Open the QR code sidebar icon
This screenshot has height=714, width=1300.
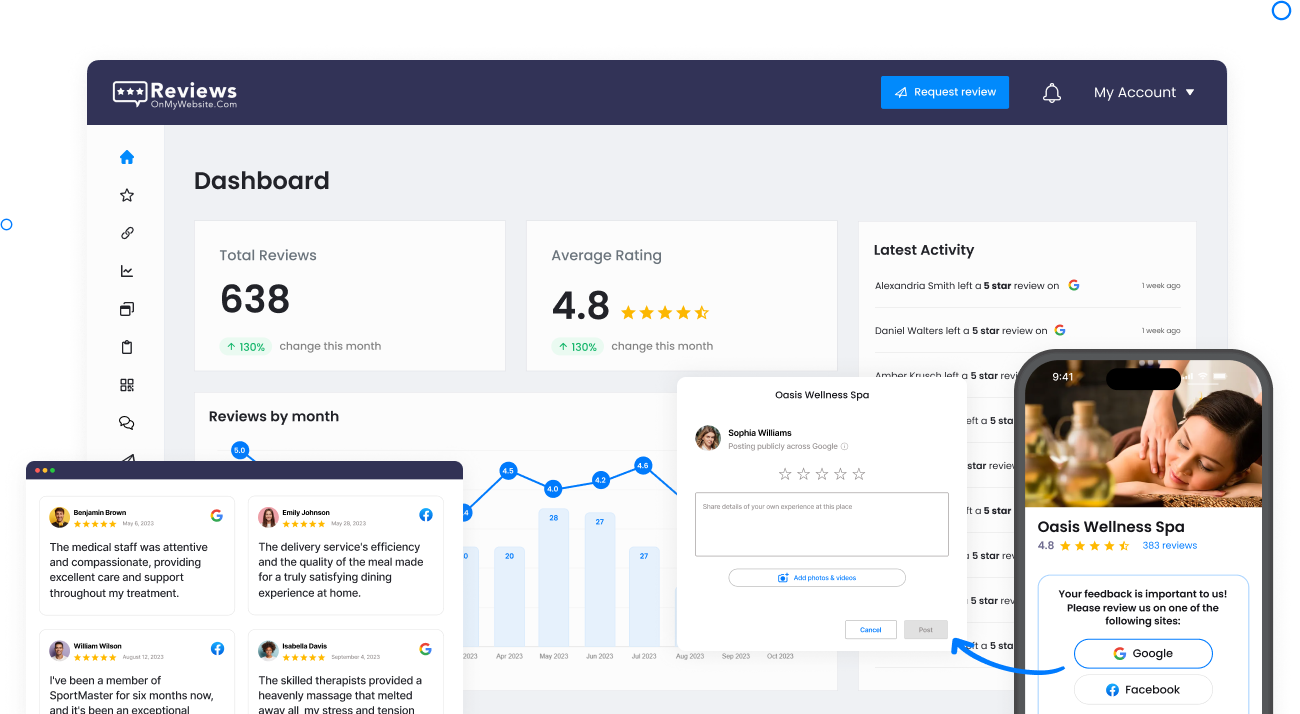point(127,385)
